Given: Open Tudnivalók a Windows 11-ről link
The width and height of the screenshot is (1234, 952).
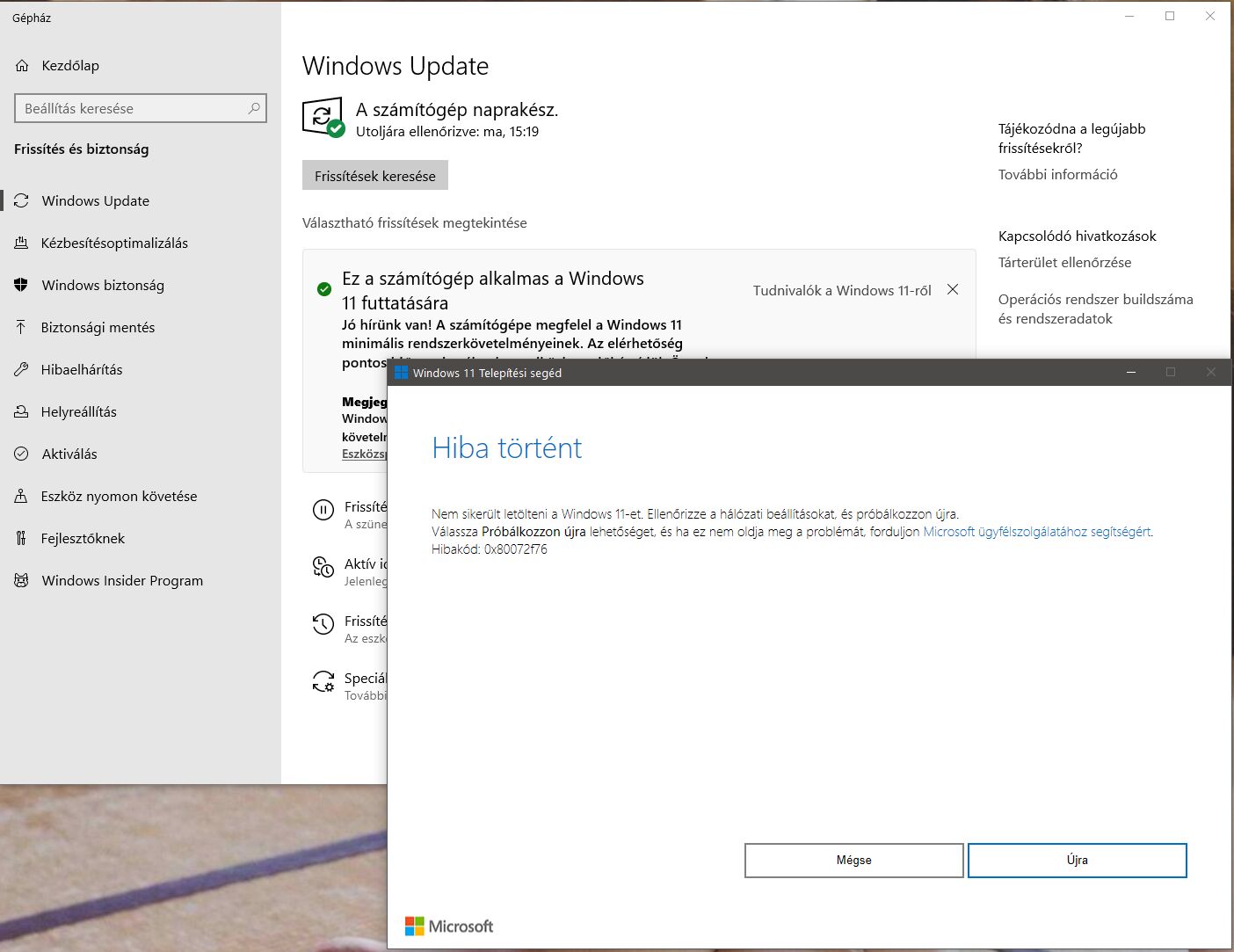Looking at the screenshot, I should point(842,290).
